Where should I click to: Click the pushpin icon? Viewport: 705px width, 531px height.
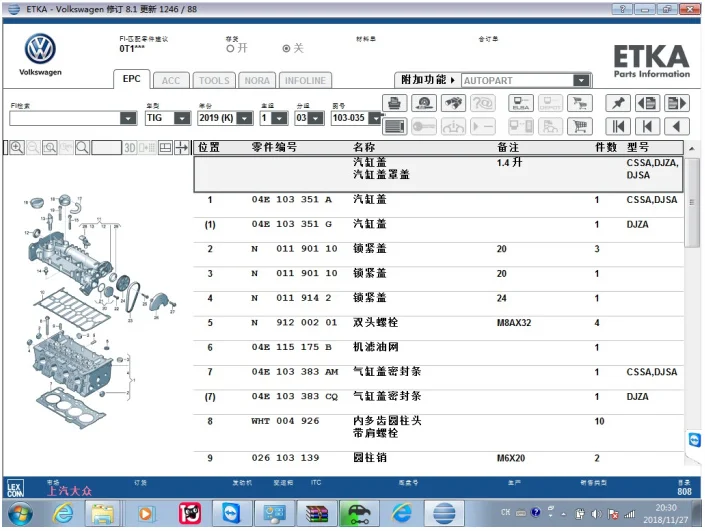(618, 103)
